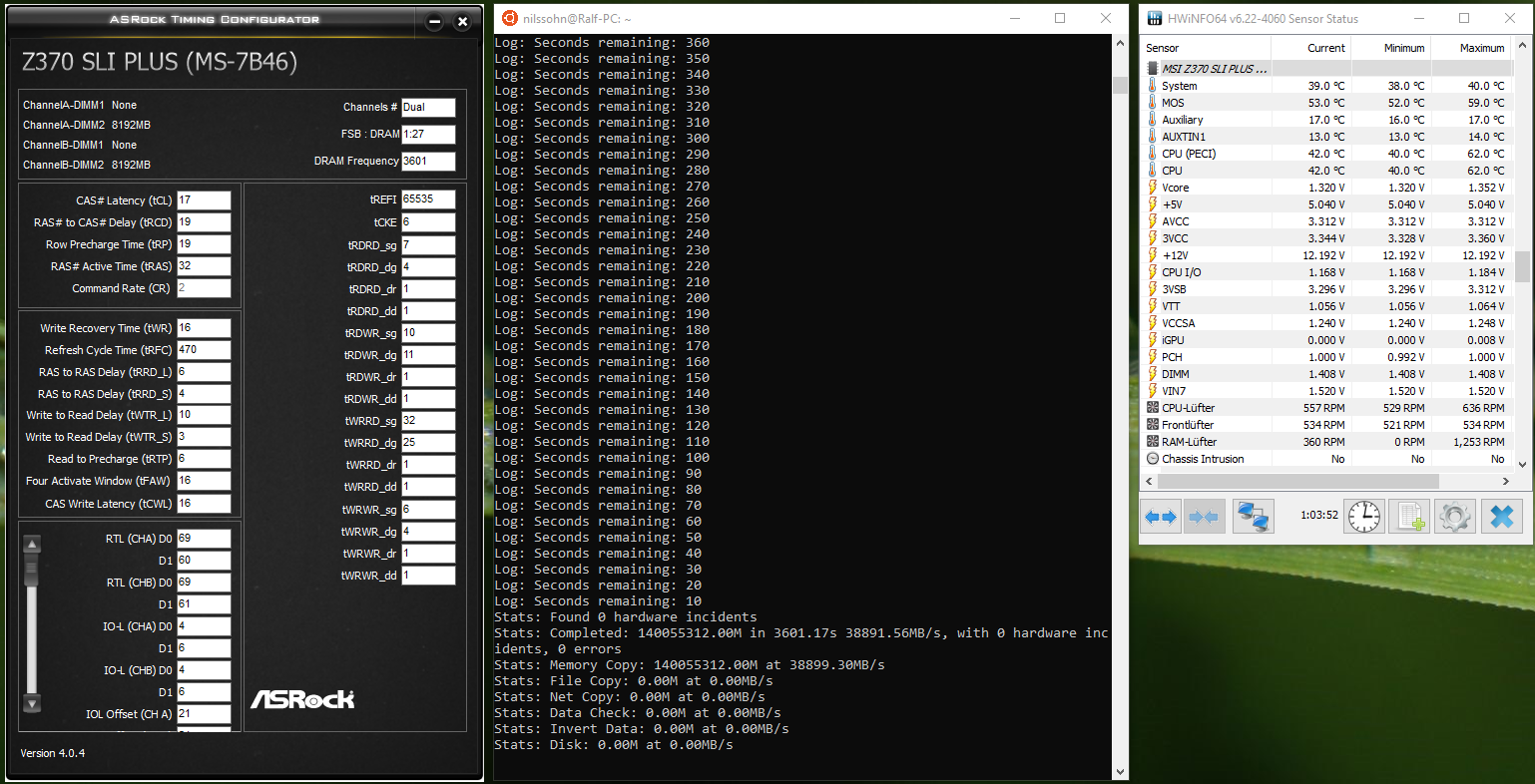Click the tRCD value field showing 19
Screen dimensions: 1535x784
pyautogui.click(x=204, y=222)
